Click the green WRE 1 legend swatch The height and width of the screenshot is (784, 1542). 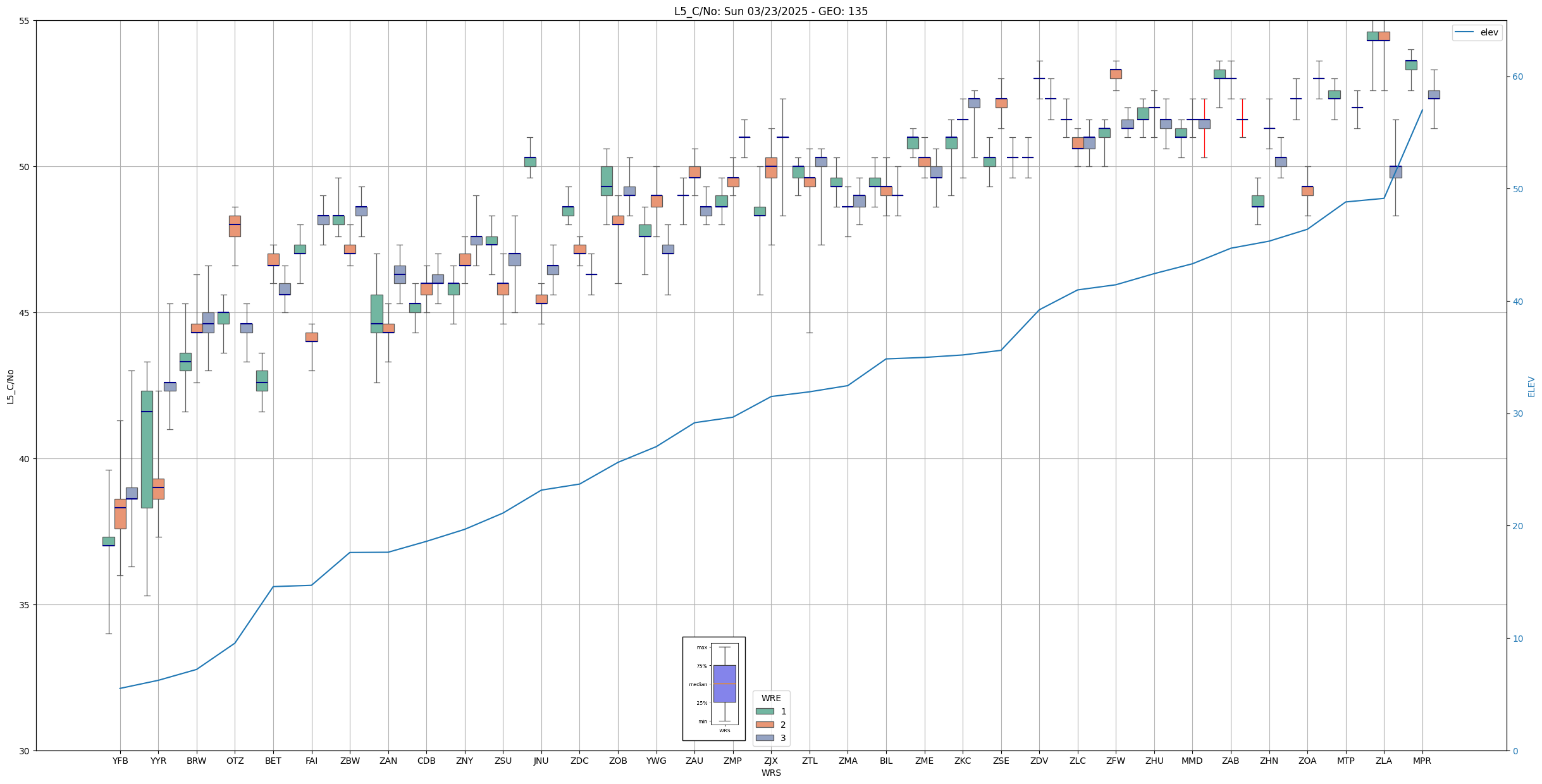(765, 711)
